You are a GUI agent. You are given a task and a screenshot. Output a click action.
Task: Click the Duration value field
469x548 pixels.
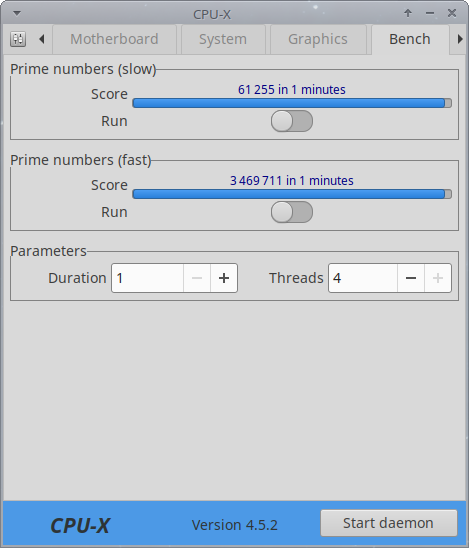(147, 278)
